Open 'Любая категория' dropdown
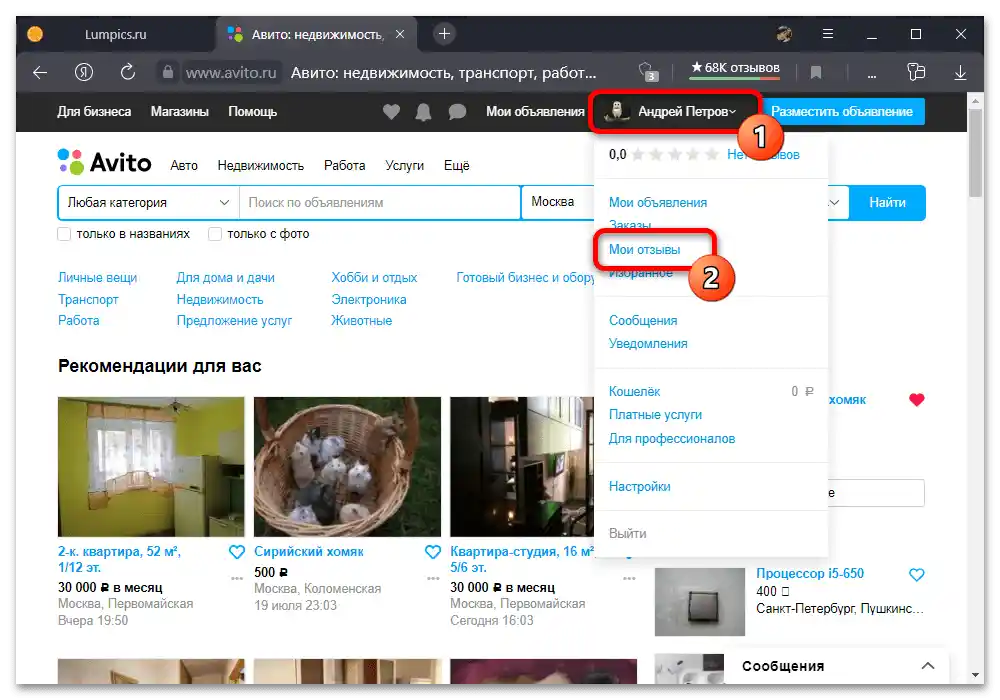1000x700 pixels. coord(149,203)
